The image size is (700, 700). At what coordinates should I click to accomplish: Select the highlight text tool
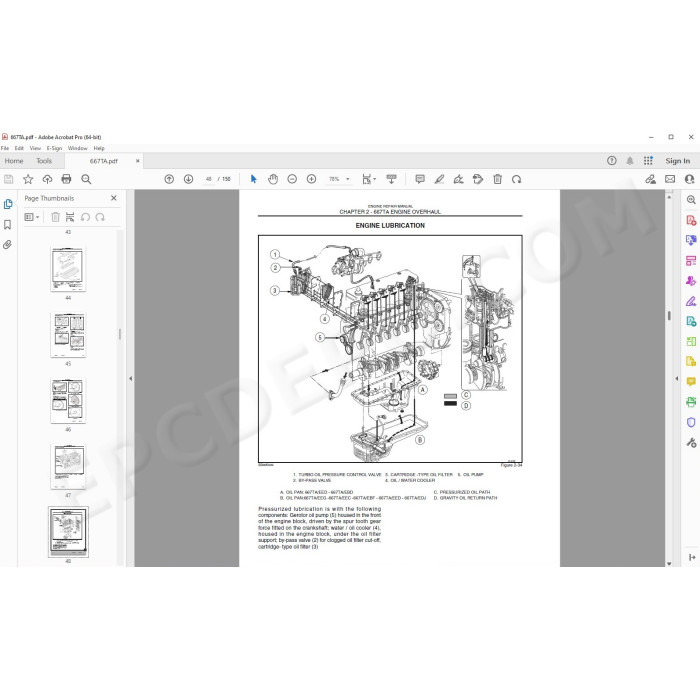(439, 179)
